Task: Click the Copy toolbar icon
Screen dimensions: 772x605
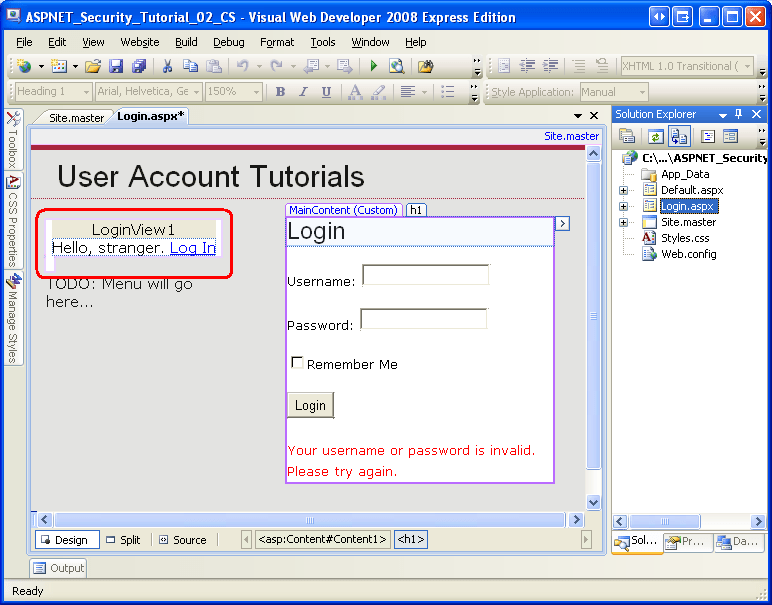Action: click(x=190, y=66)
